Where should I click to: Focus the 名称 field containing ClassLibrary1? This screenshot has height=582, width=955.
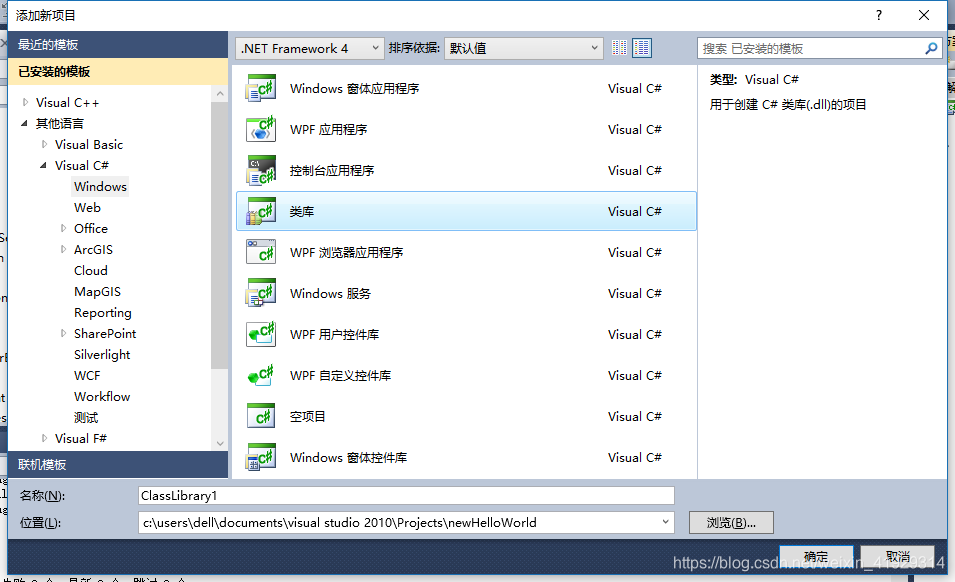tap(406, 496)
